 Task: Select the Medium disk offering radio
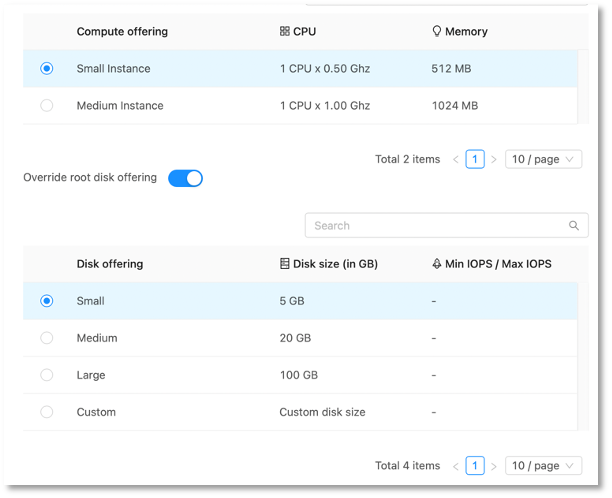pos(47,338)
